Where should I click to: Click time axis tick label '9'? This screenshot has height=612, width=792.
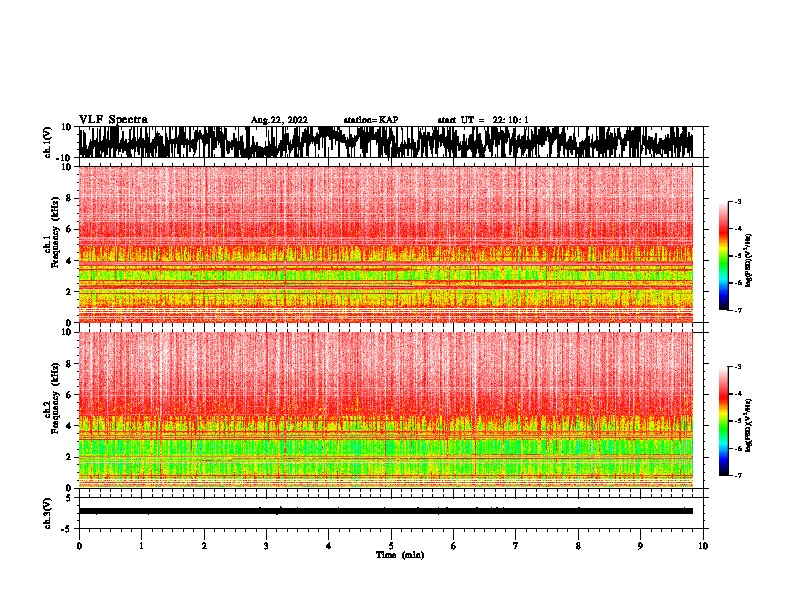pyautogui.click(x=640, y=546)
